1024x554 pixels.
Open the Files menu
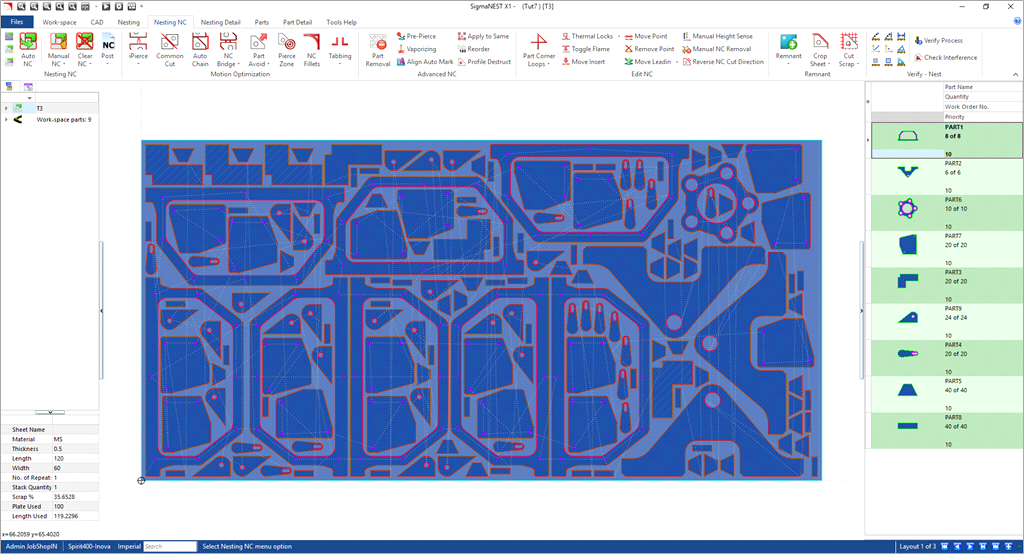[x=16, y=22]
